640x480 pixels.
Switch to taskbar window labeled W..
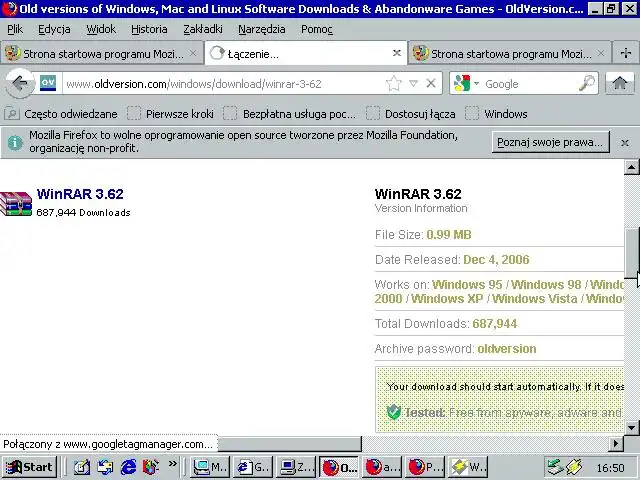pyautogui.click(x=468, y=467)
